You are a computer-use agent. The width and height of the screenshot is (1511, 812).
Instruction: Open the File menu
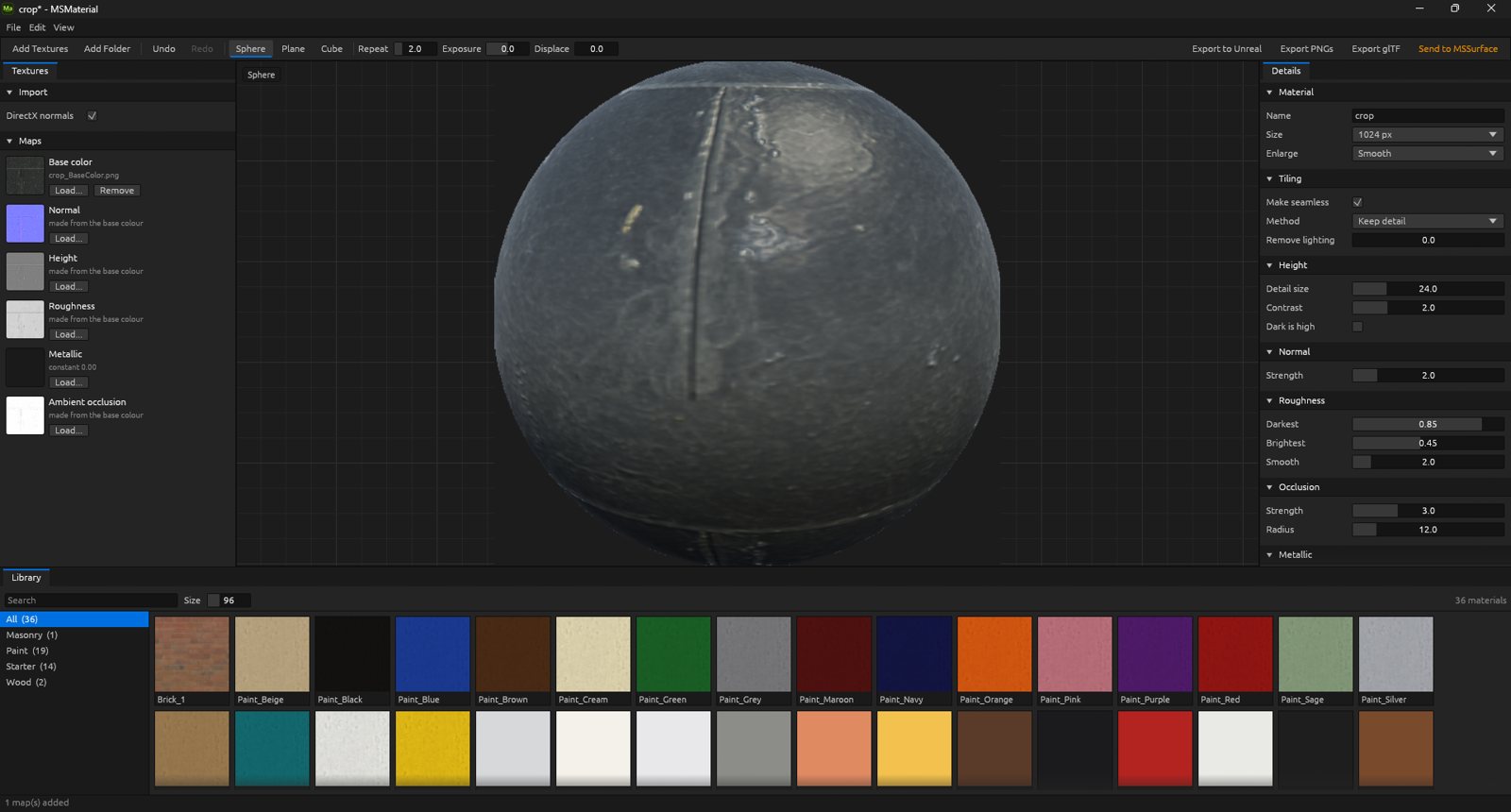click(x=13, y=27)
